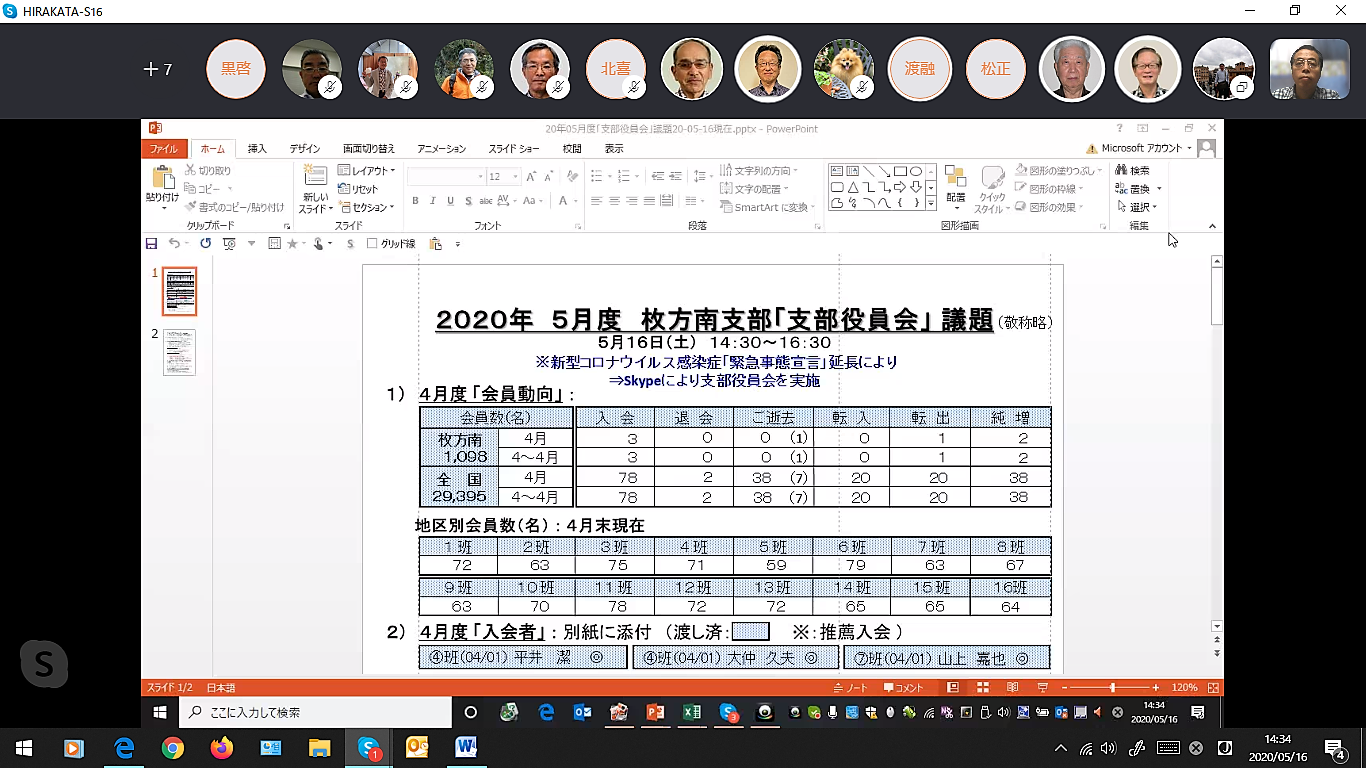Open the shared Excel icon in inner taskbar
The image size is (1366, 768).
(x=691, y=712)
